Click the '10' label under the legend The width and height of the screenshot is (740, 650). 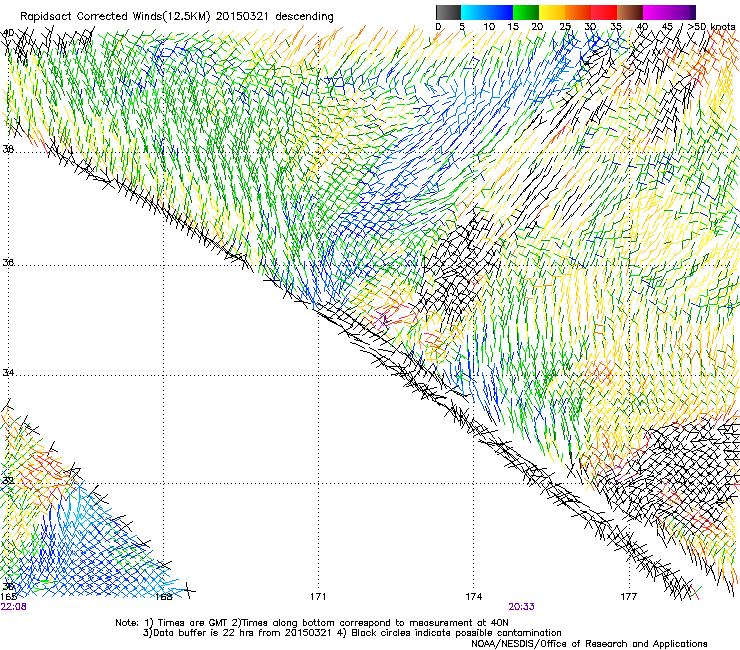(x=489, y=27)
